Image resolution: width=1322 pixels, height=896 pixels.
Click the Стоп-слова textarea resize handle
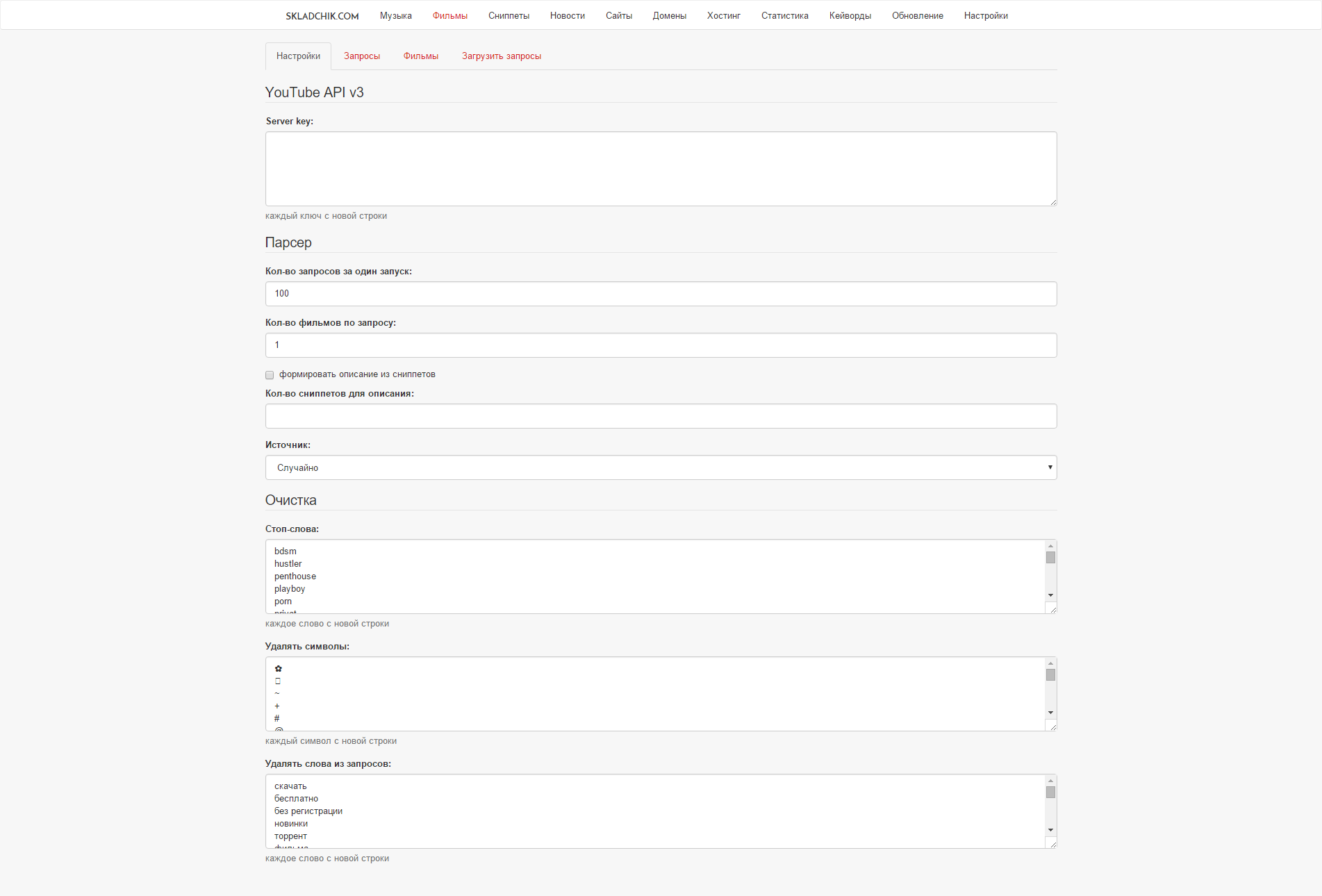pyautogui.click(x=1053, y=610)
